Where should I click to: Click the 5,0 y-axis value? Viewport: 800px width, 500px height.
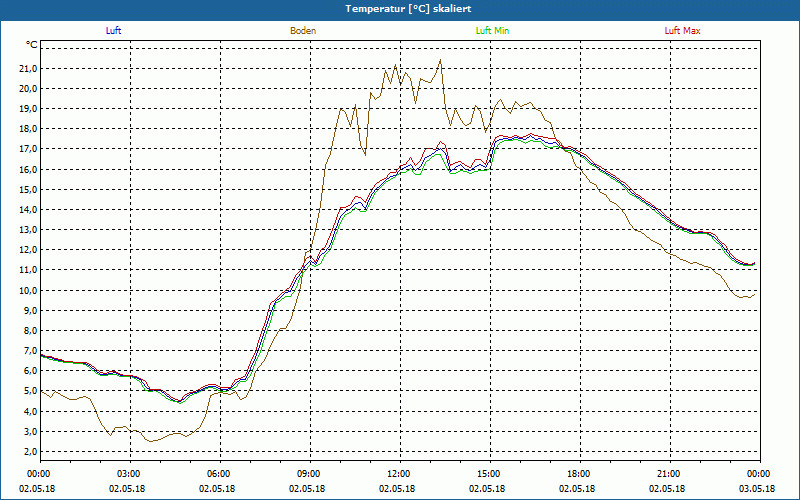pos(30,391)
